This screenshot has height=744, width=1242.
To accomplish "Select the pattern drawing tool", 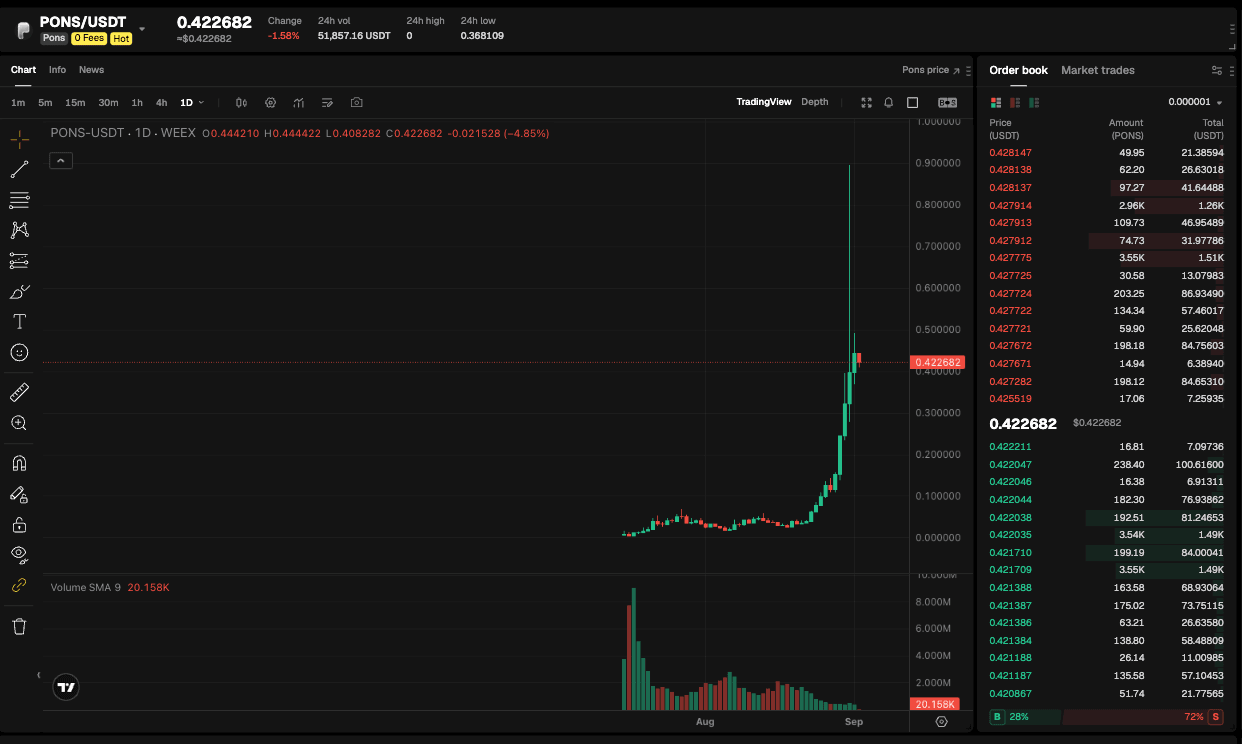I will pyautogui.click(x=19, y=230).
